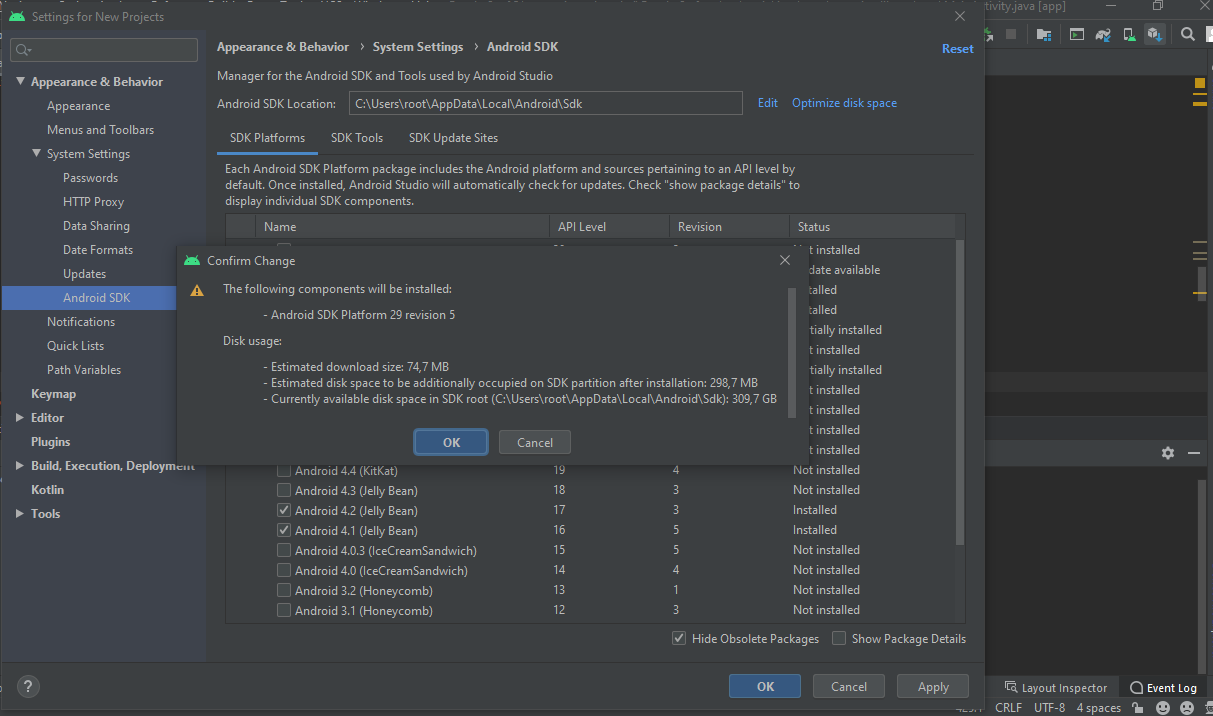The image size is (1213, 716).
Task: Open the event panel gear settings icon
Action: (x=1168, y=453)
